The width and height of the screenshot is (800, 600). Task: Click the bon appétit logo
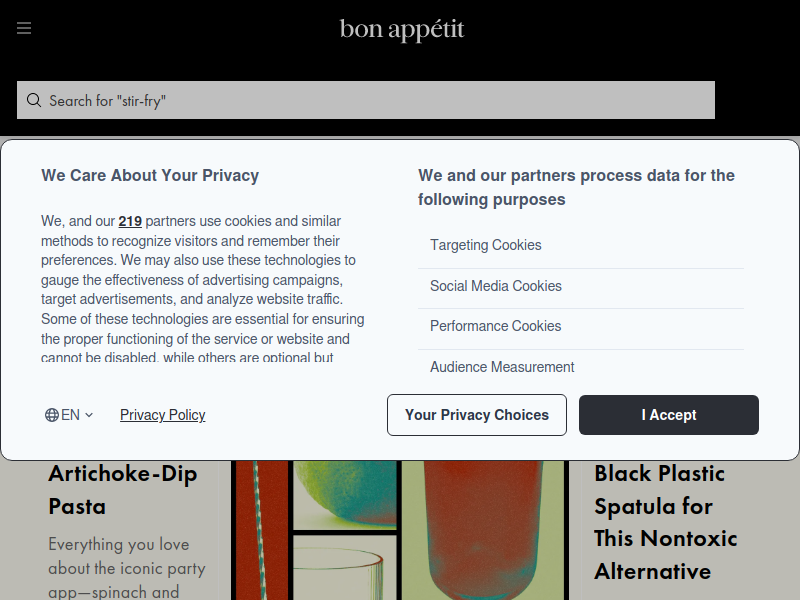click(402, 29)
